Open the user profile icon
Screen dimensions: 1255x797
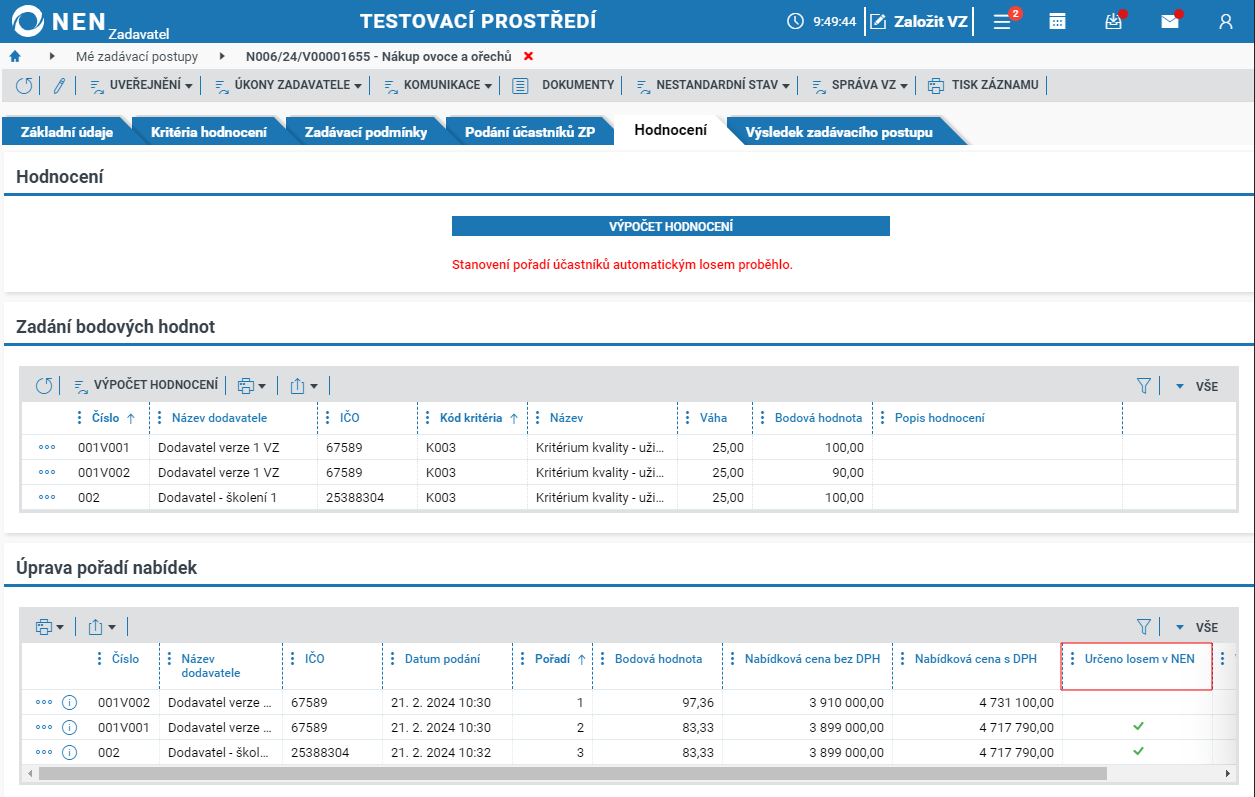pyautogui.click(x=1226, y=21)
